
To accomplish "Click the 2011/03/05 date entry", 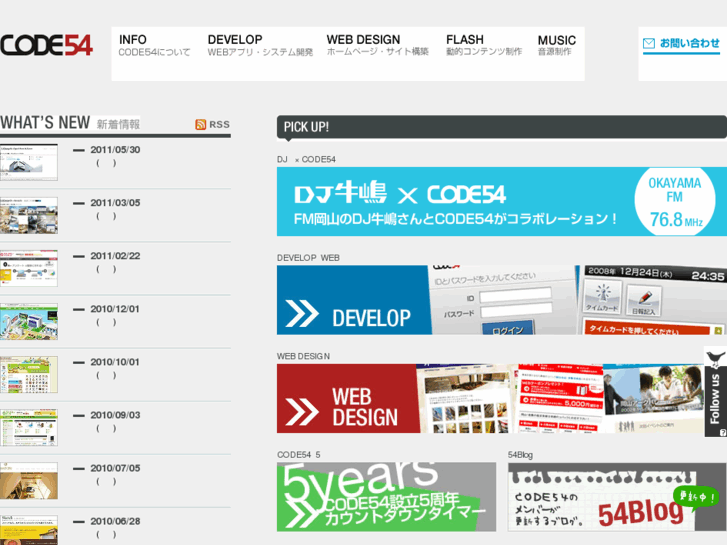I will [115, 203].
